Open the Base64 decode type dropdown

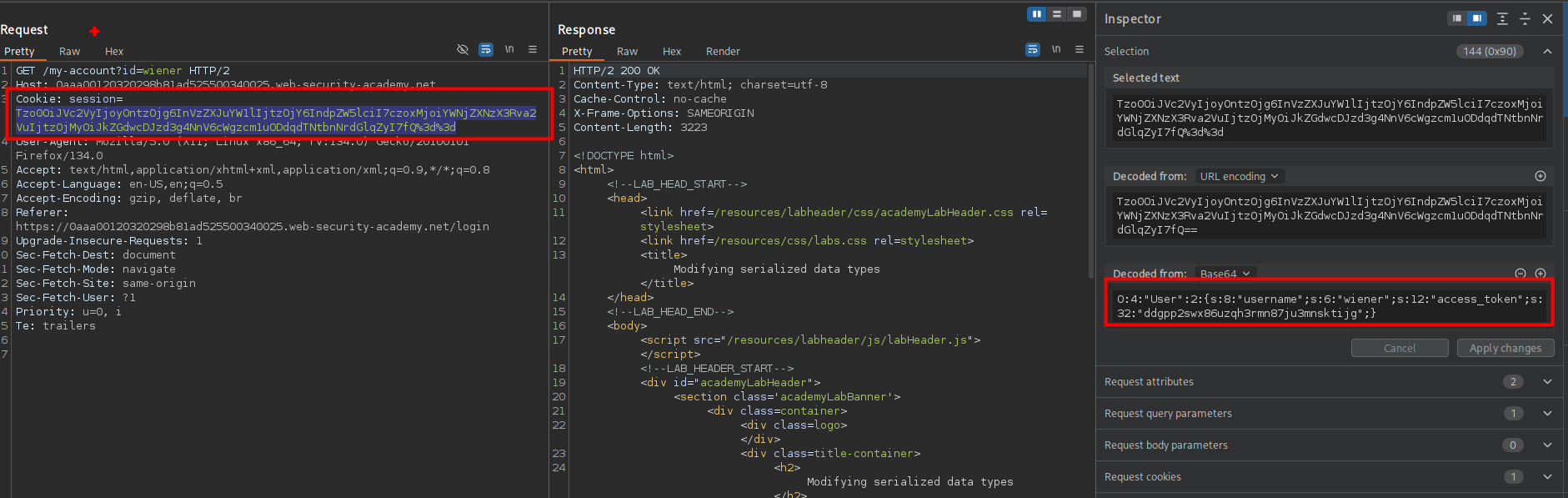1225,274
